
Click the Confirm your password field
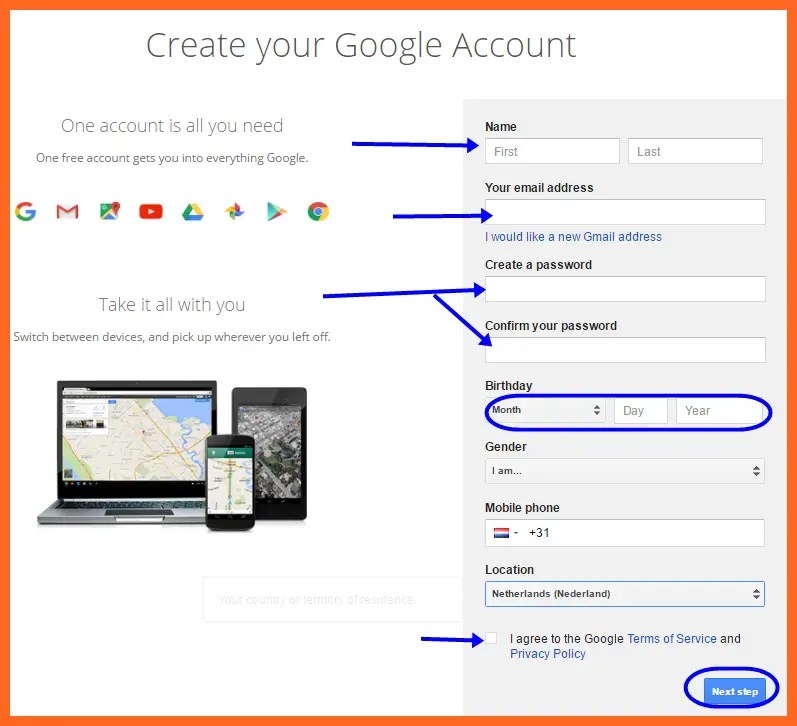pos(625,350)
